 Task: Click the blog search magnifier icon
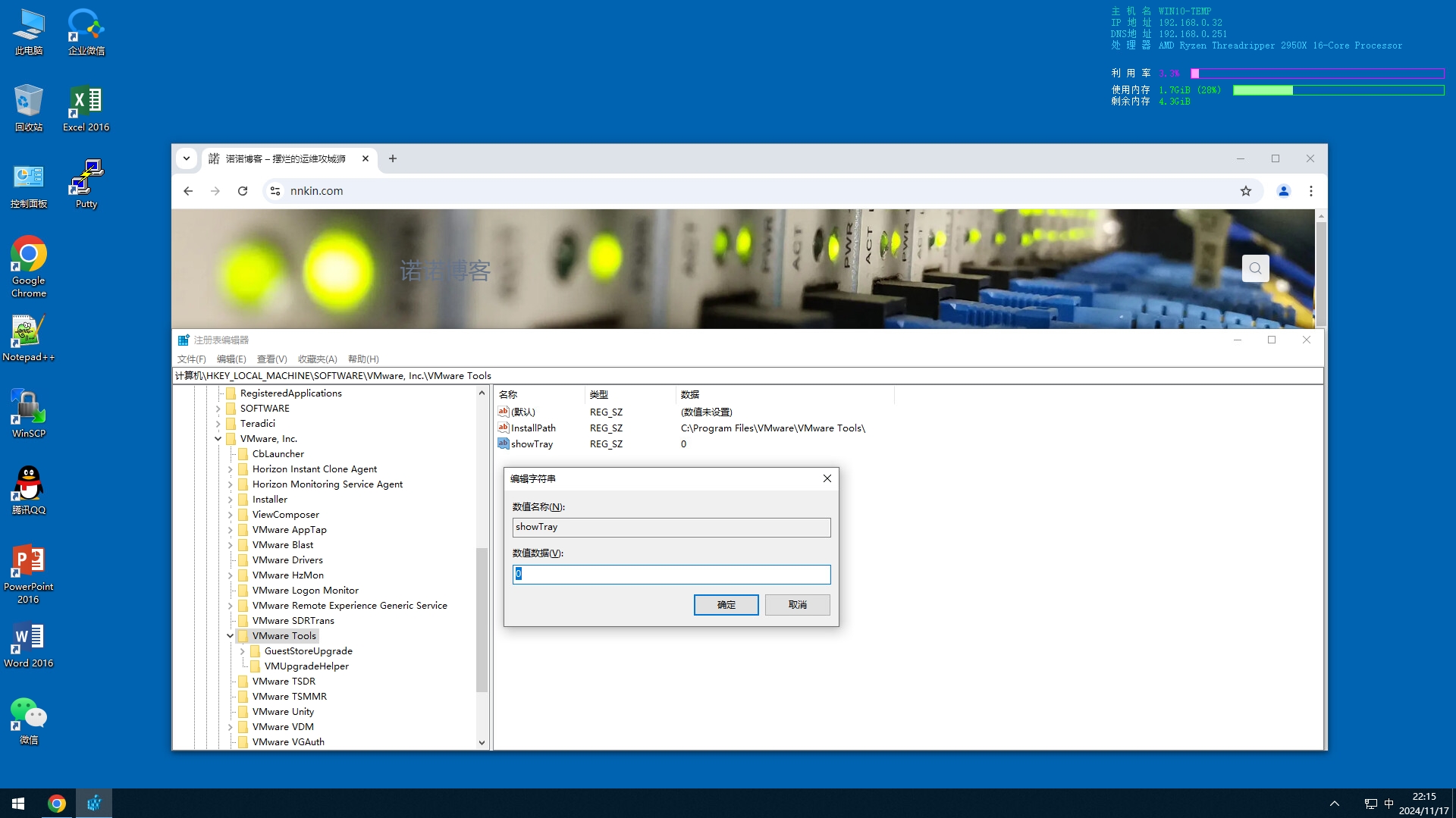pyautogui.click(x=1255, y=268)
